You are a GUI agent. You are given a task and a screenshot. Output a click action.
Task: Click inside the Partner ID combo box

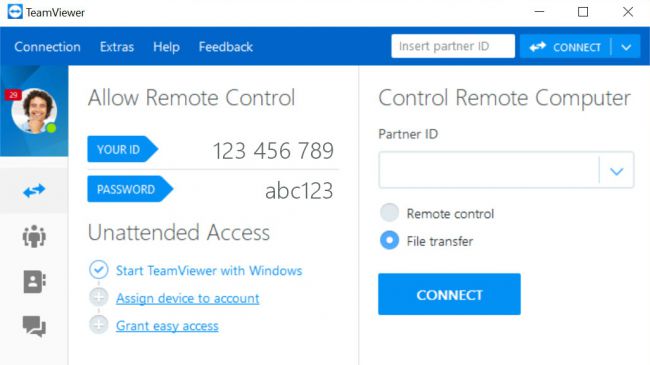coord(489,170)
